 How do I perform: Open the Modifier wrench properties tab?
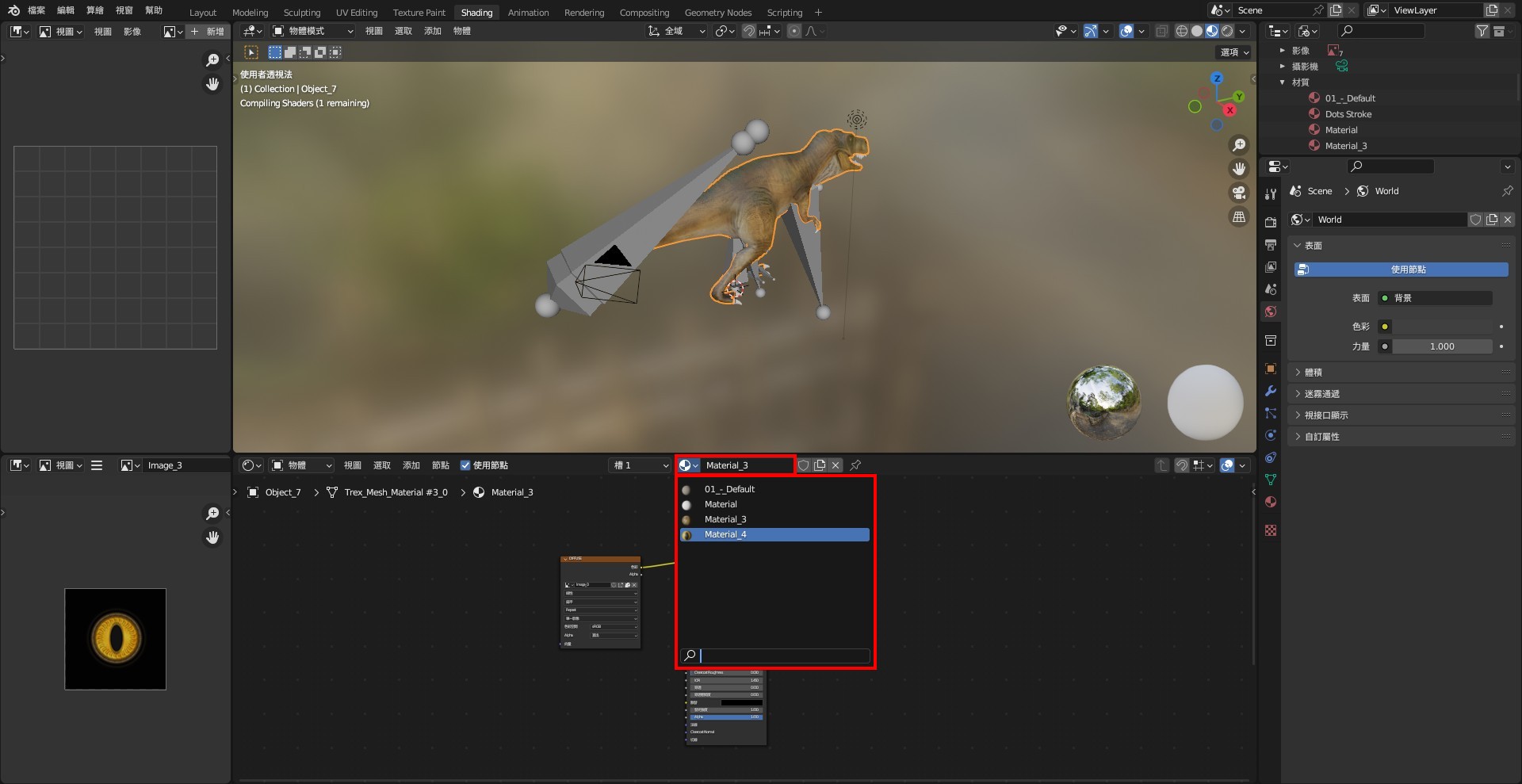coord(1271,391)
